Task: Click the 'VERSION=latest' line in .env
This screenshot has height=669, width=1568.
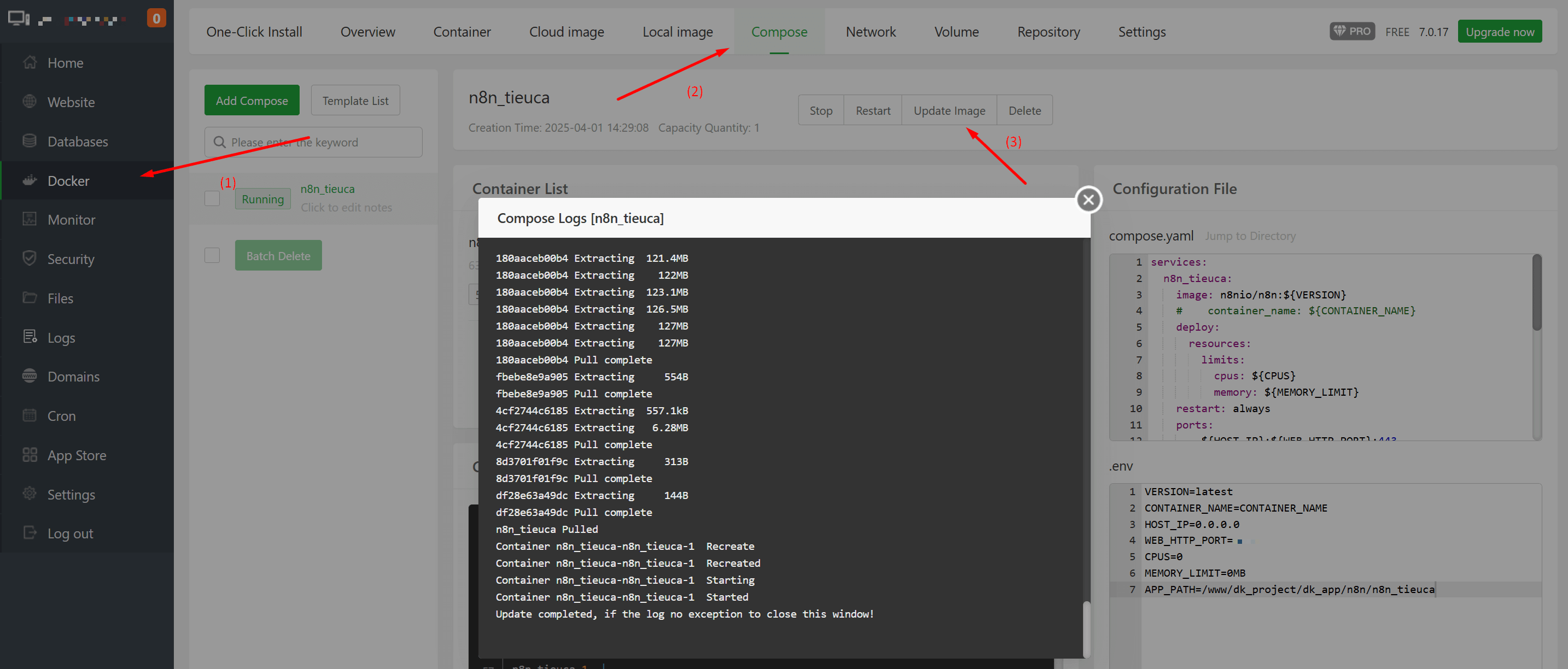Action: coord(1188,491)
